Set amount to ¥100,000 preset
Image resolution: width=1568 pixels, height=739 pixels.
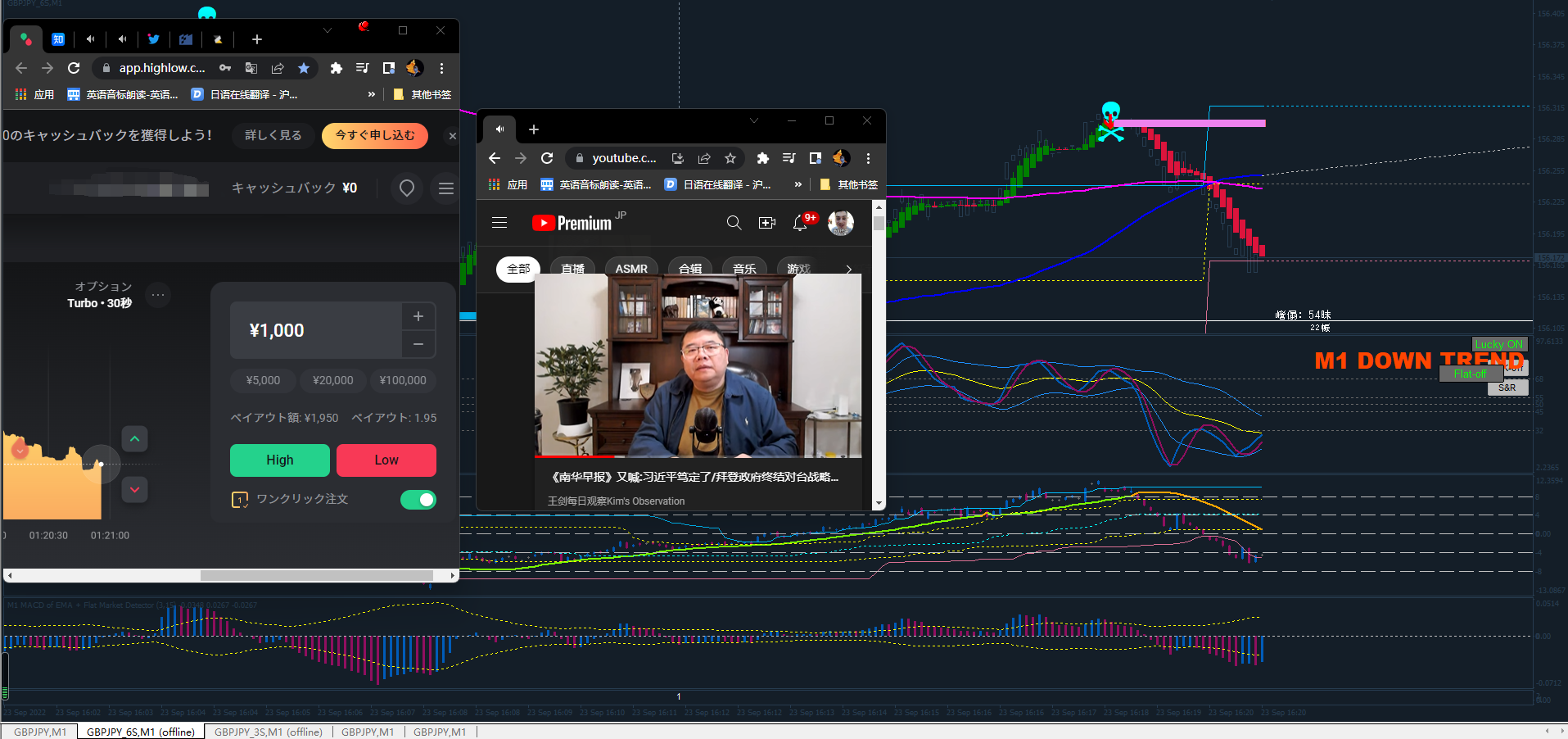403,380
